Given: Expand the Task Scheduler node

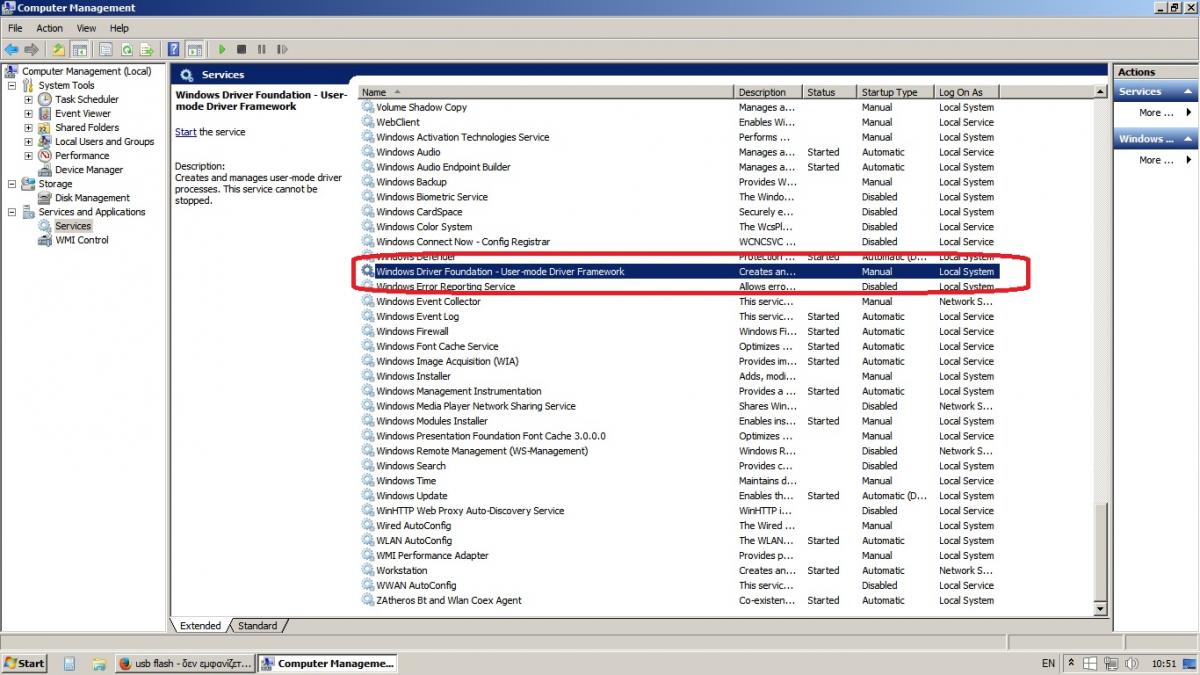Looking at the screenshot, I should [x=29, y=99].
